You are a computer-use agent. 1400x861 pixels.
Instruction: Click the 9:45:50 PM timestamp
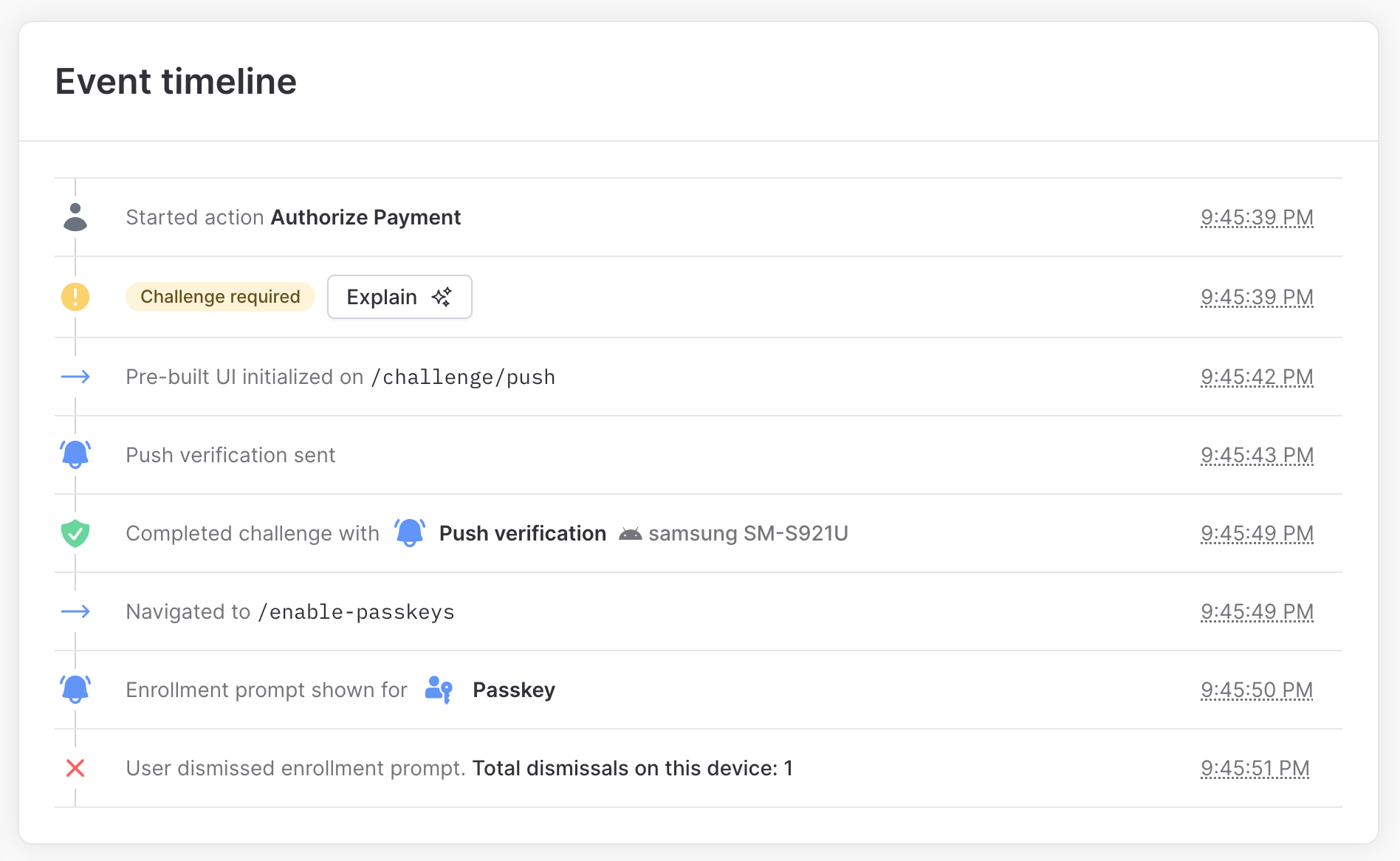pos(1257,690)
